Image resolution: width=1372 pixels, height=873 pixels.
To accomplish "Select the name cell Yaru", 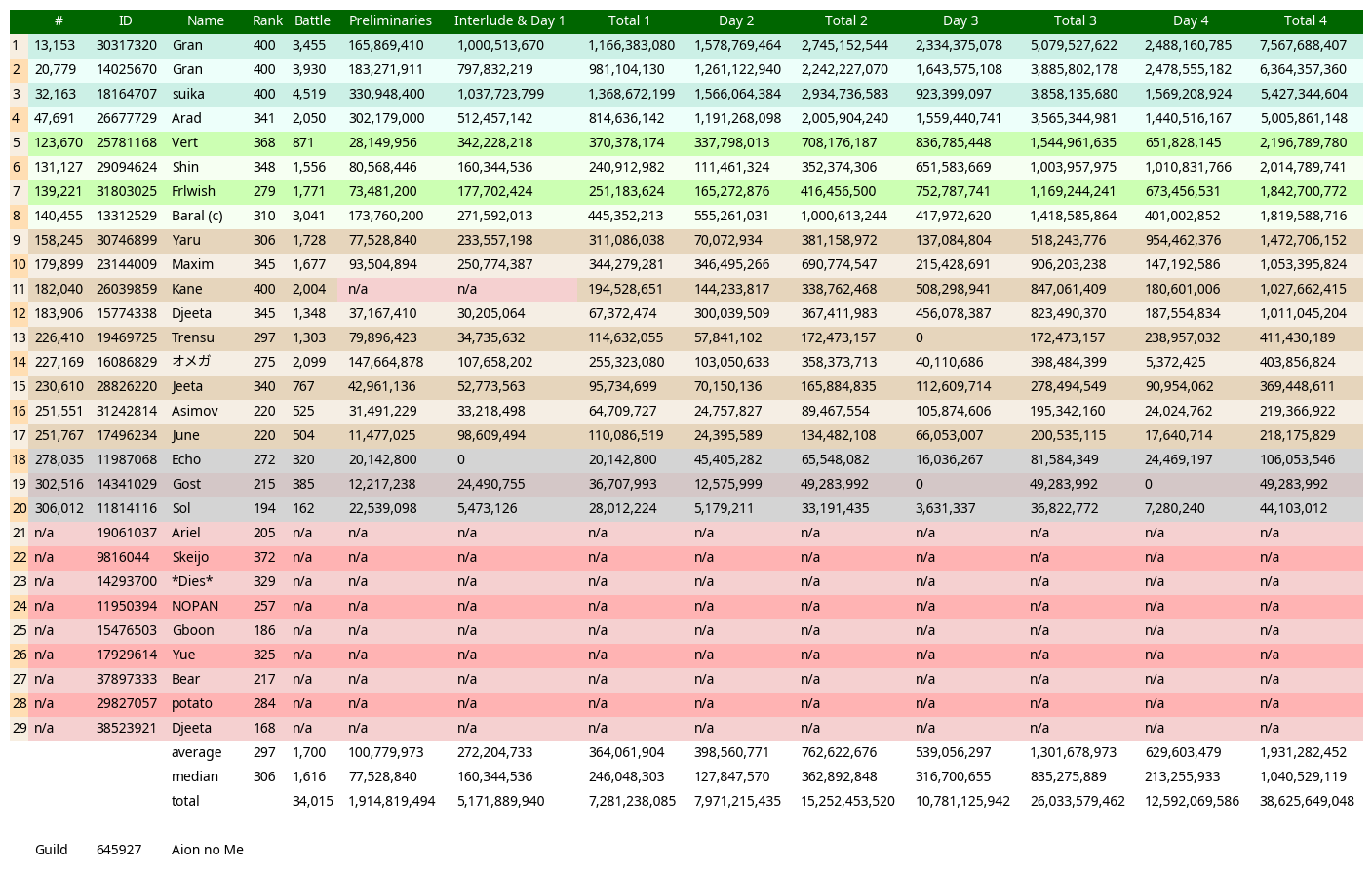I will [185, 240].
